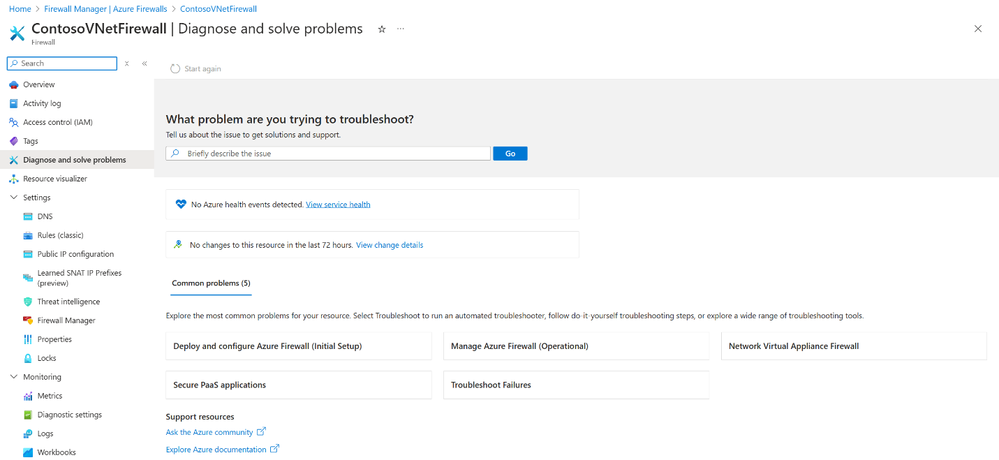Click the sidebar Search input field
The width and height of the screenshot is (999, 460).
click(x=62, y=64)
